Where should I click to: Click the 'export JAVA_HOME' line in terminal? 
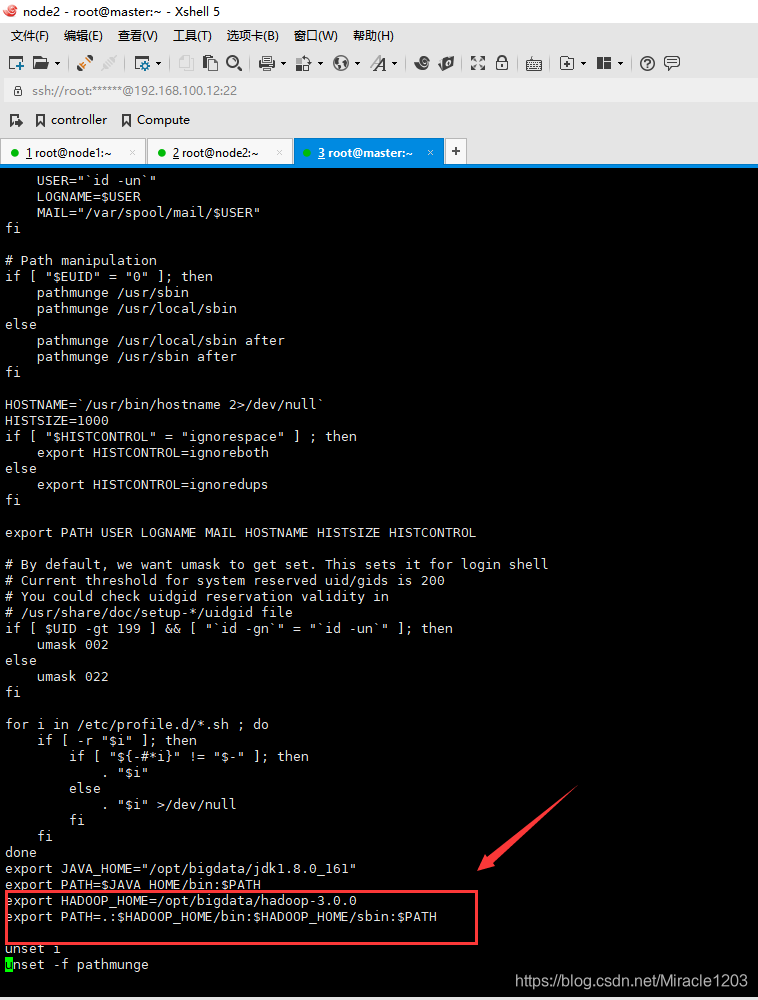(x=180, y=869)
